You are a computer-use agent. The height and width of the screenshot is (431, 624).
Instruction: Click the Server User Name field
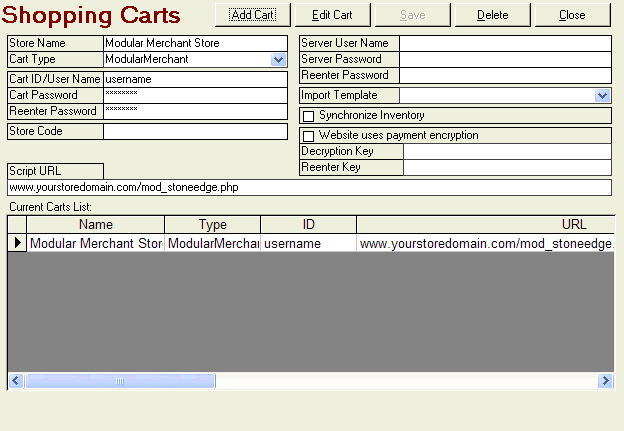click(505, 43)
